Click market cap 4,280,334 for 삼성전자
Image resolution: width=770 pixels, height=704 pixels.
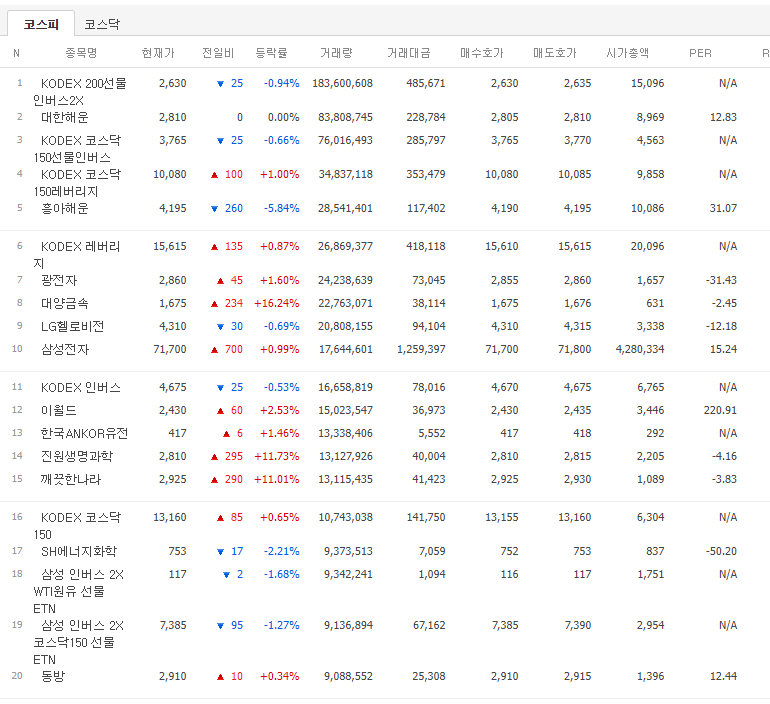(640, 350)
